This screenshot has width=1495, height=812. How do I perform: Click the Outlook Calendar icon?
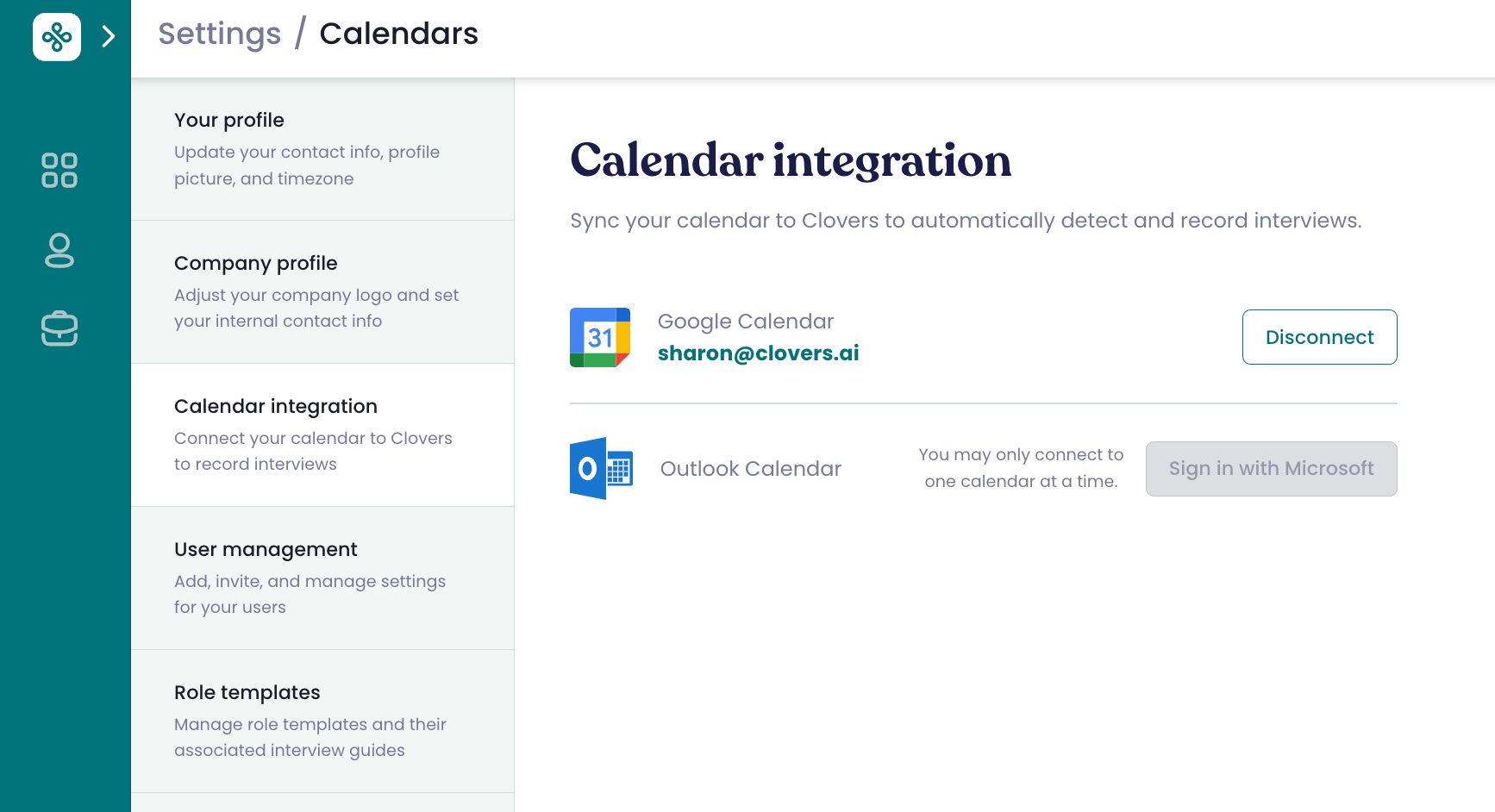601,468
